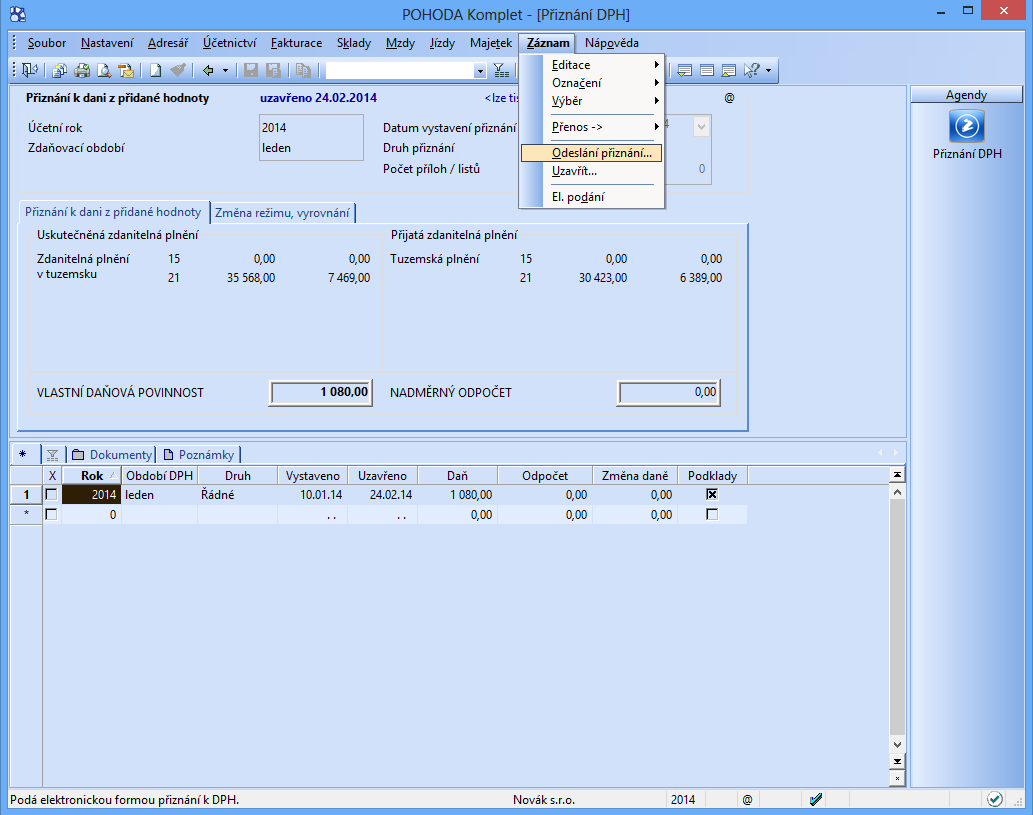This screenshot has height=815, width=1033.
Task: Switch to Změna režimu, vyrovnání tab
Action: coord(282,212)
